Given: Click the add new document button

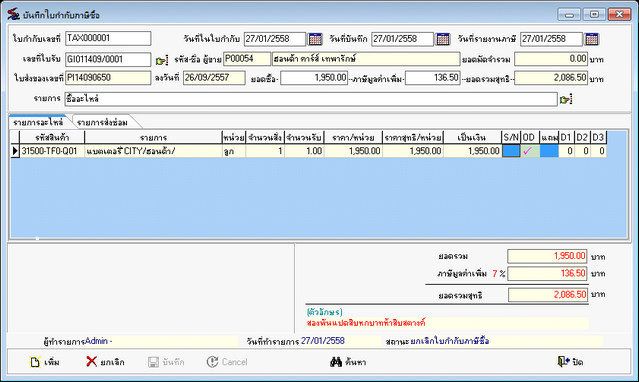Looking at the screenshot, I should pyautogui.click(x=45, y=362).
